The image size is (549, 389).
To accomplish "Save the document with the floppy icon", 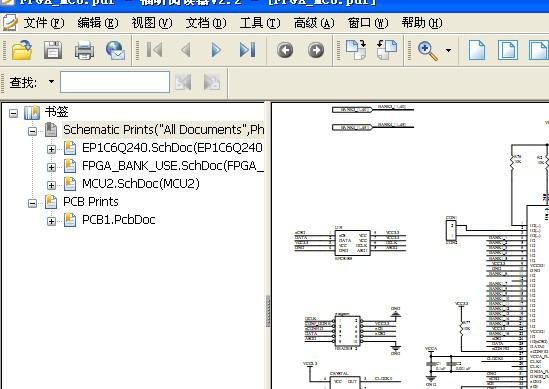I will click(53, 50).
